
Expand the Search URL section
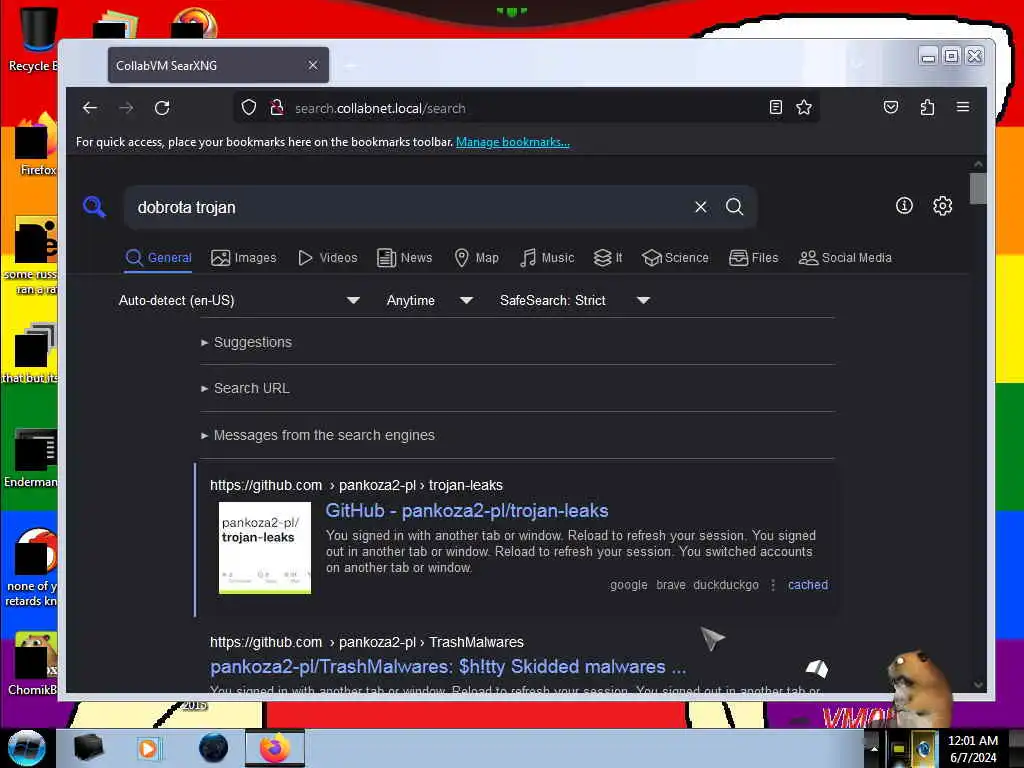tap(246, 389)
